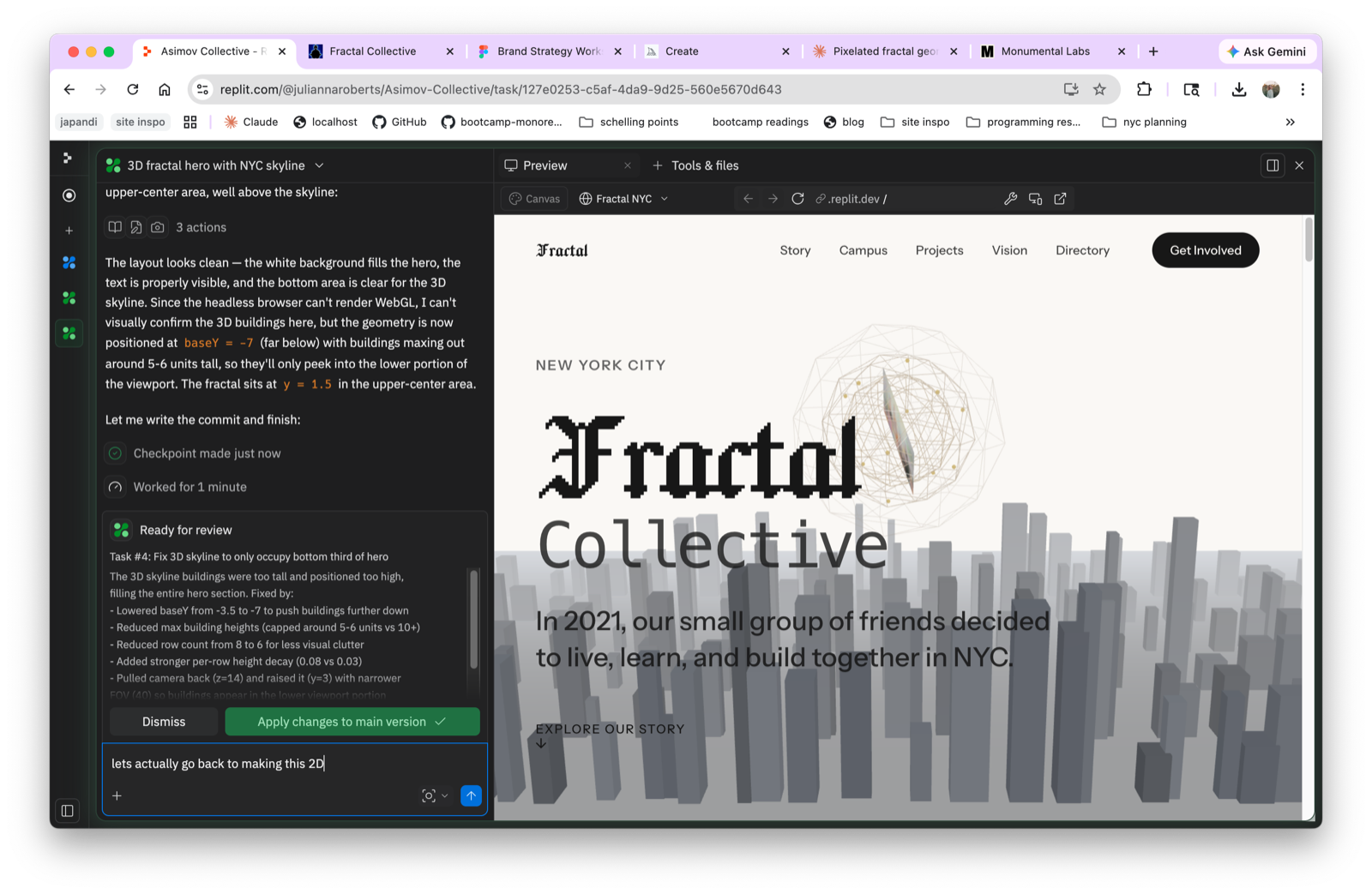Reload the preview with the refresh icon
This screenshot has height=894, width=1372.
[797, 198]
